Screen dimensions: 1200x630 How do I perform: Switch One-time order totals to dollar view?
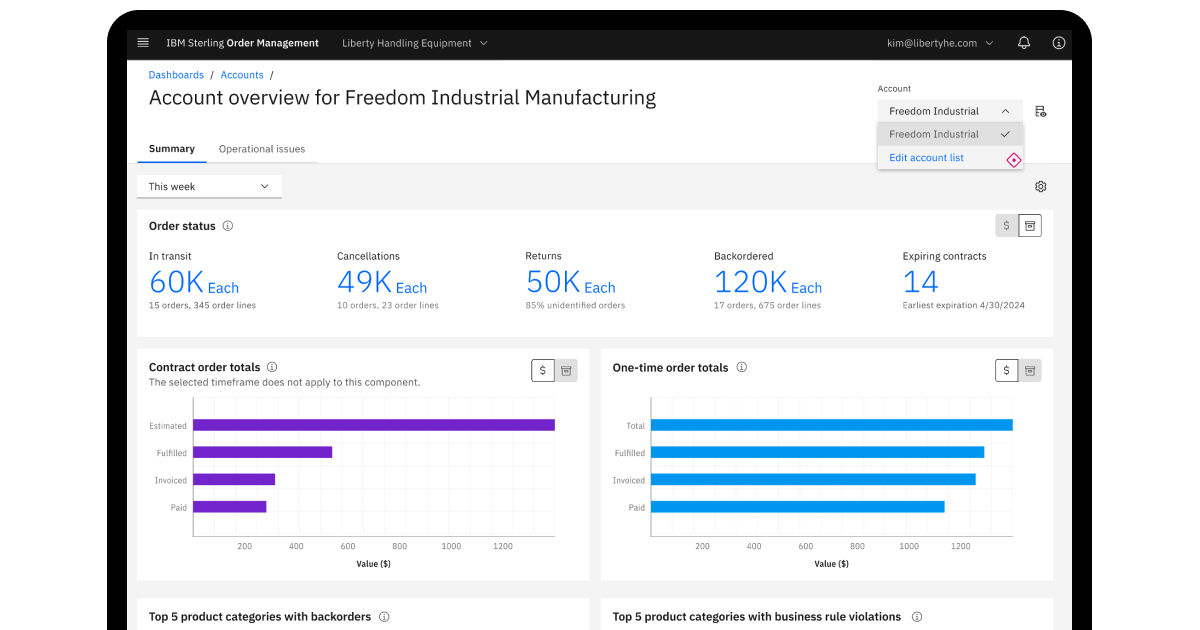pos(1007,370)
